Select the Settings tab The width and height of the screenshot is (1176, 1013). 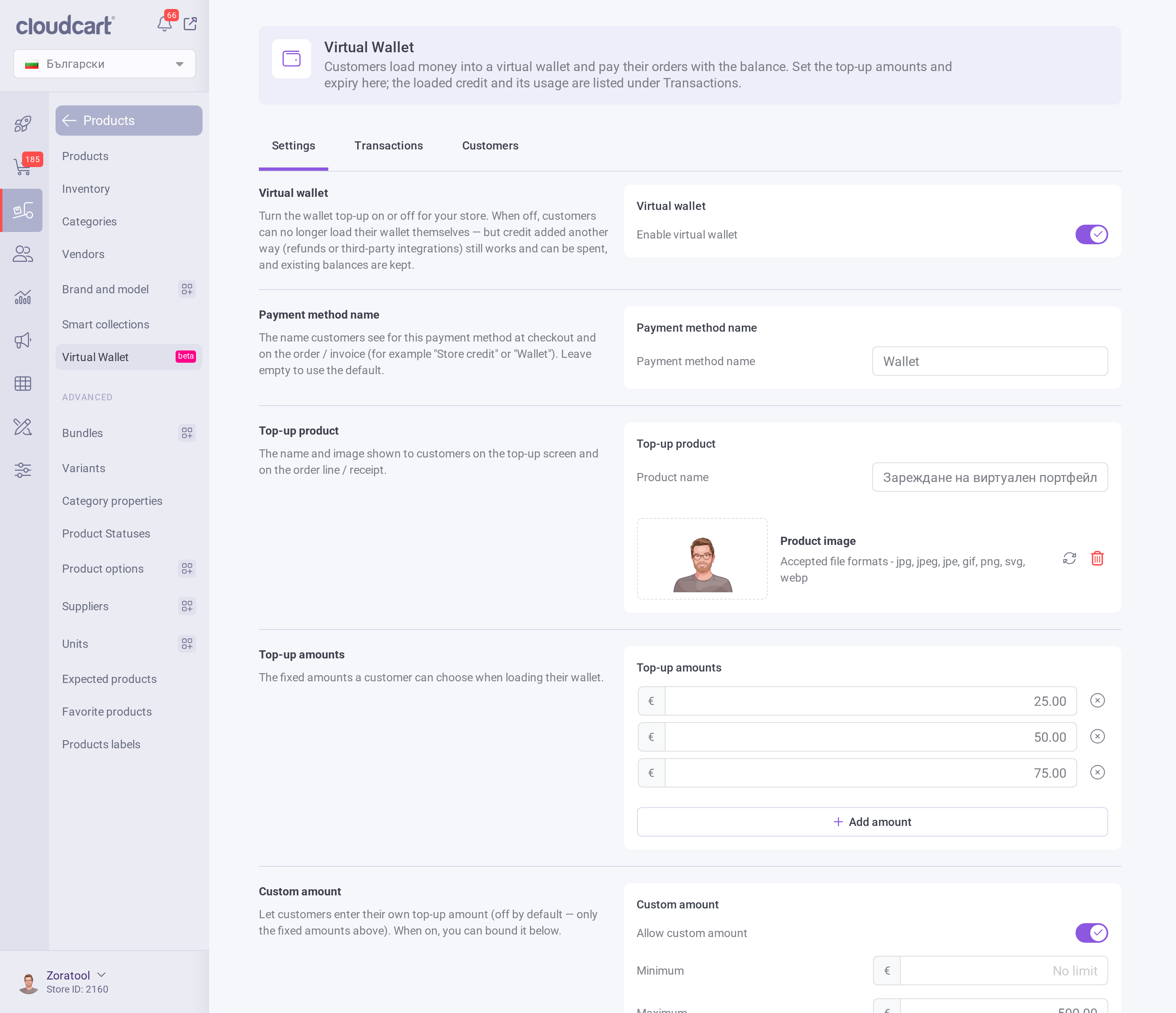tap(293, 145)
